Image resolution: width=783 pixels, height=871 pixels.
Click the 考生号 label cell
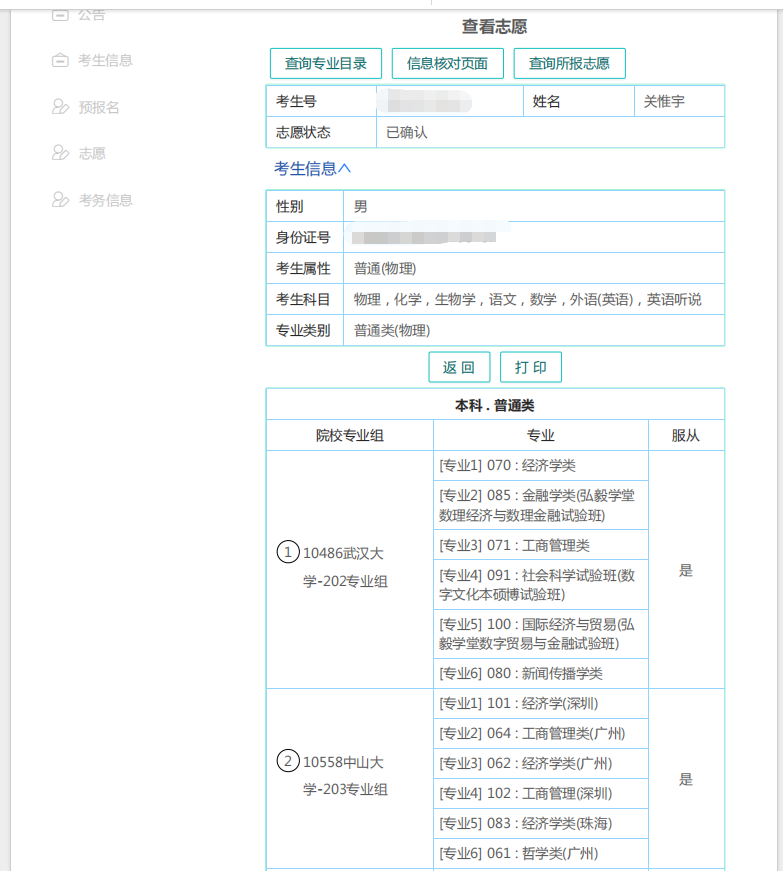click(322, 101)
